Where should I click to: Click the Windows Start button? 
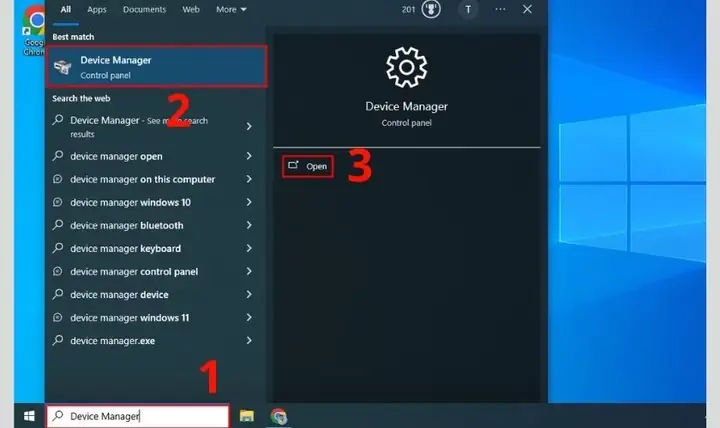point(29,416)
